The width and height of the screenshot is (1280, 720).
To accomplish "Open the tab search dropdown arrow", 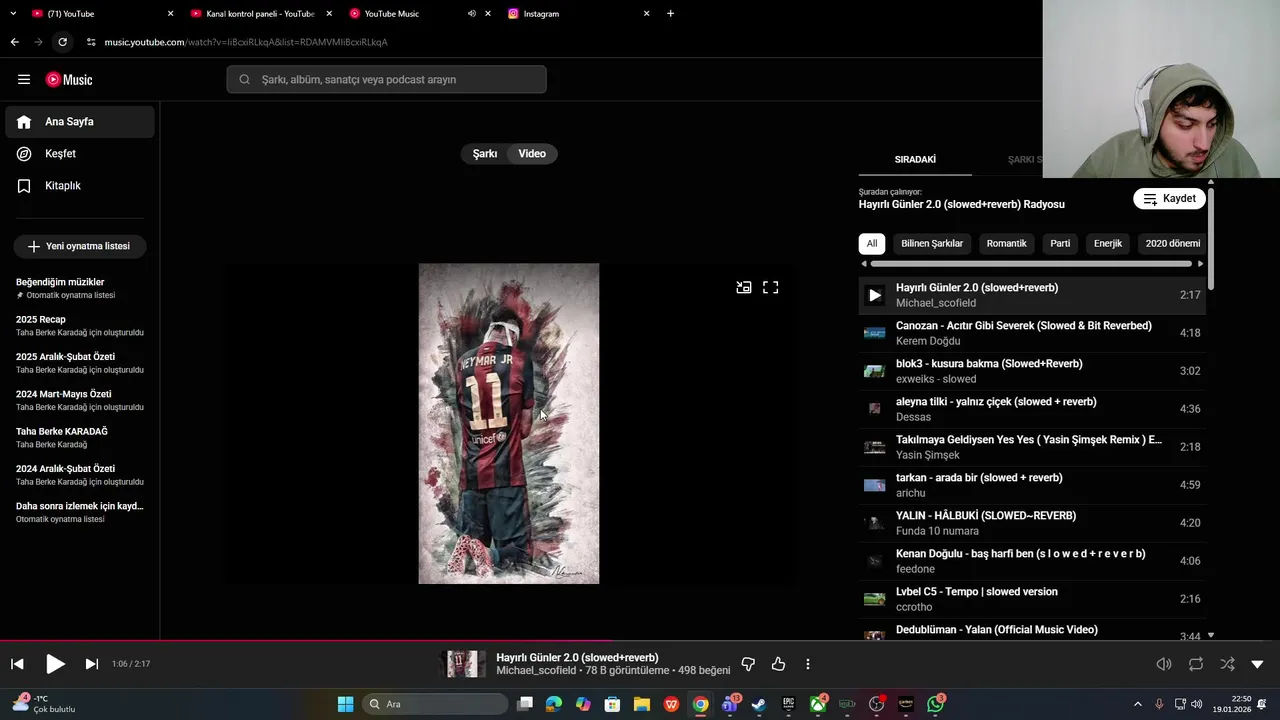I will click(x=12, y=14).
